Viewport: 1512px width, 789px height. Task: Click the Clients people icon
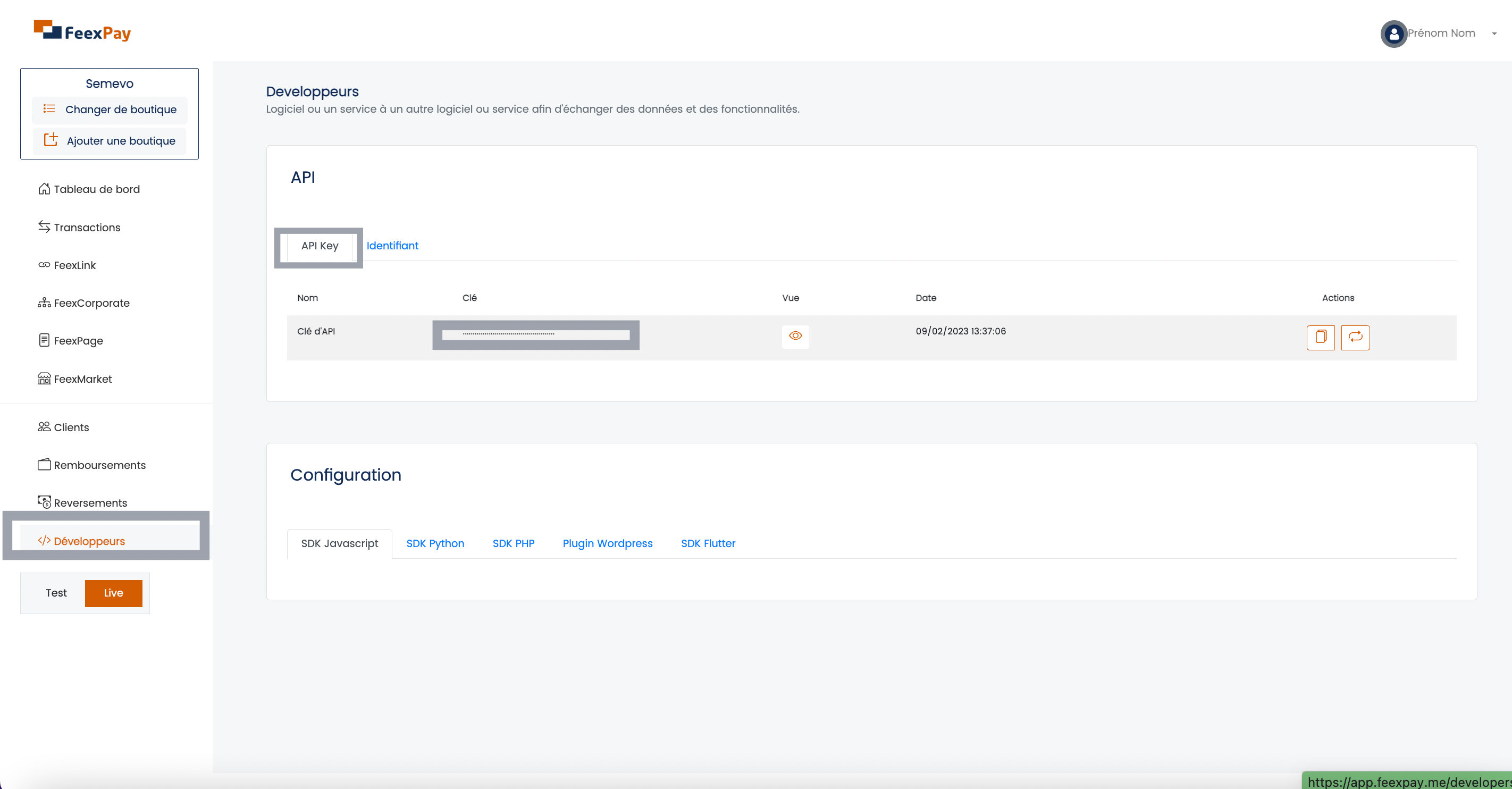tap(44, 427)
